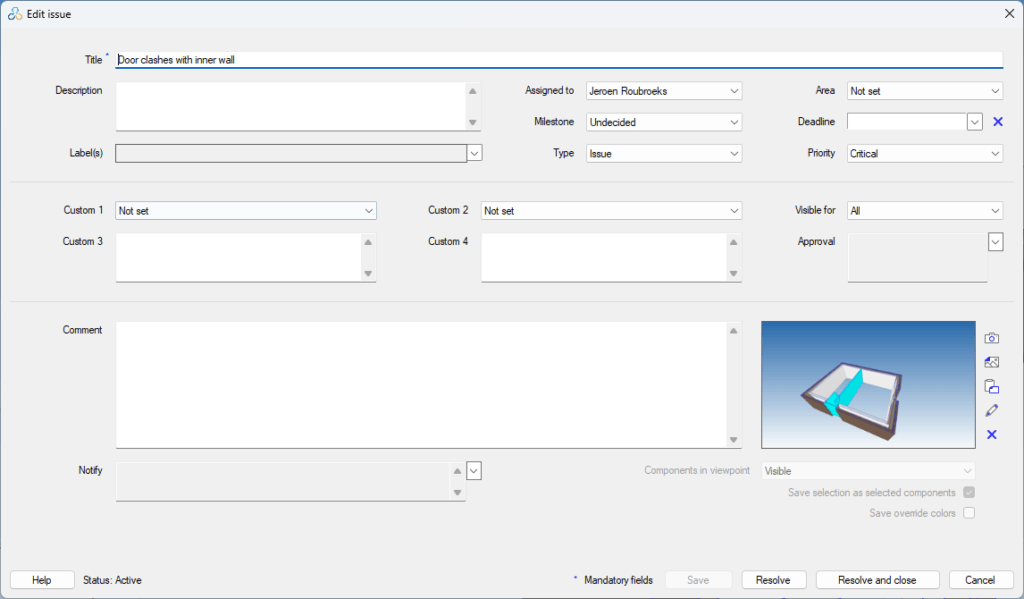The height and width of the screenshot is (599, 1024).
Task: Open the Visible for dropdown
Action: [925, 210]
